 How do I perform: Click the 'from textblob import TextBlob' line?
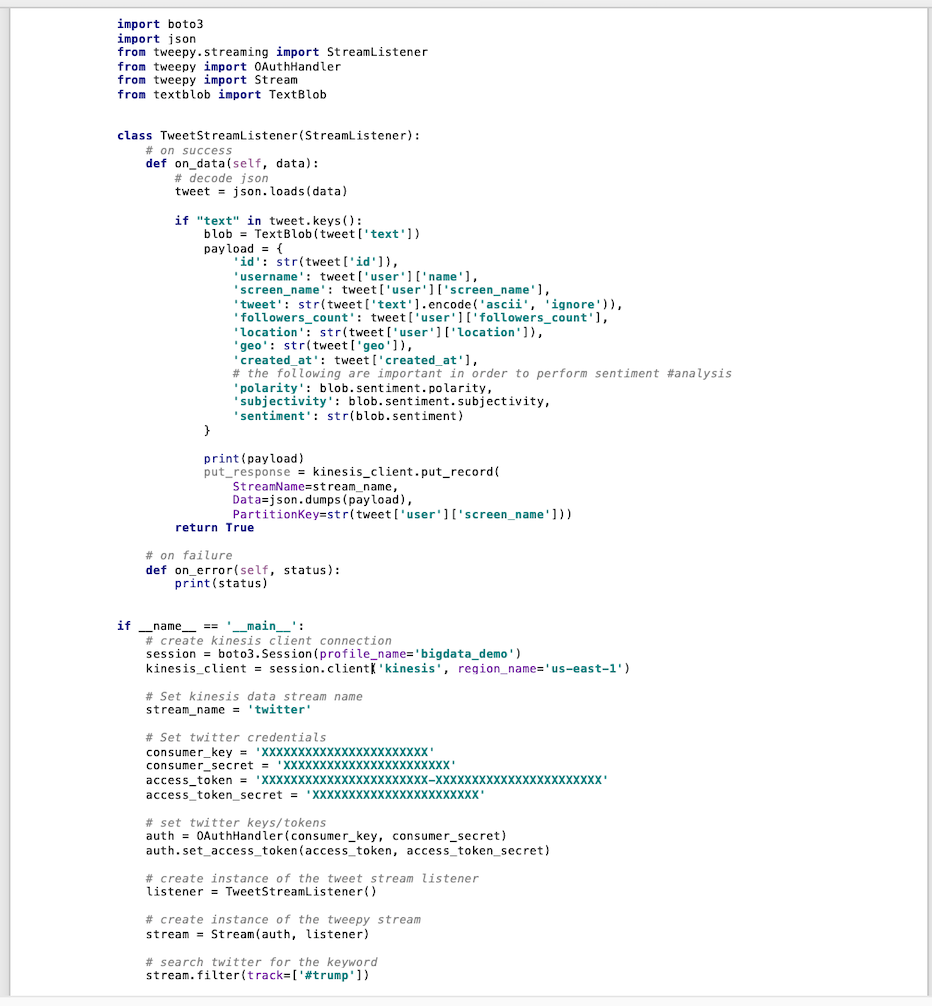pos(222,95)
